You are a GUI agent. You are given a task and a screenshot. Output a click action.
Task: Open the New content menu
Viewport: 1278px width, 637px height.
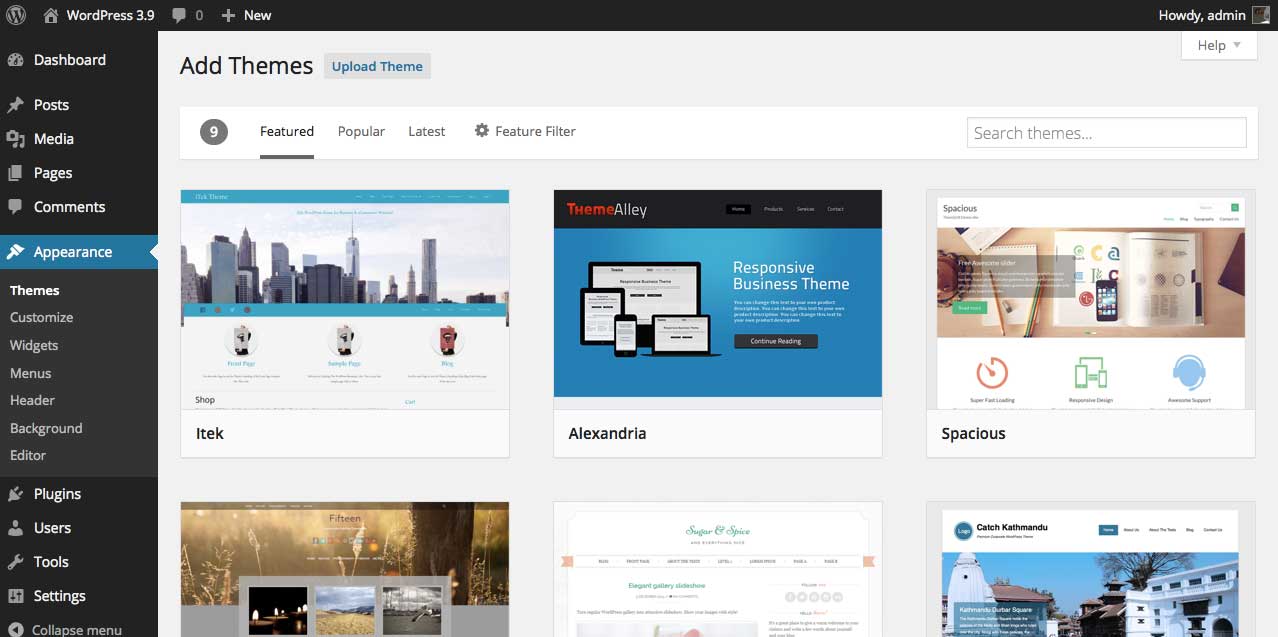coord(246,15)
